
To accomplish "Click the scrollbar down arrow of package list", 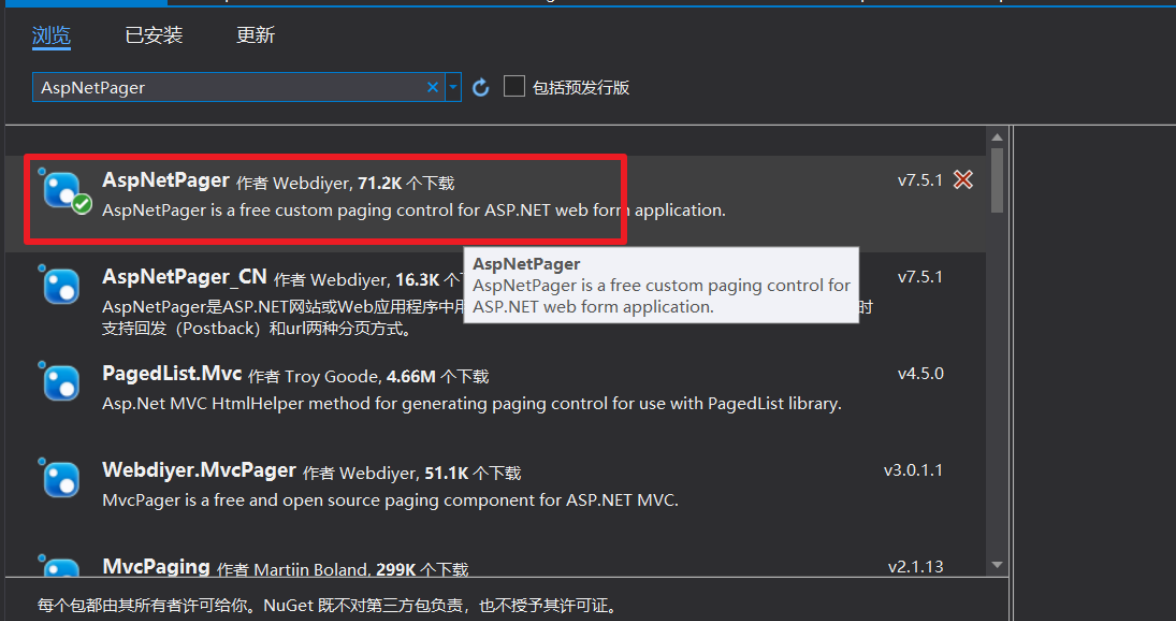I will [997, 565].
